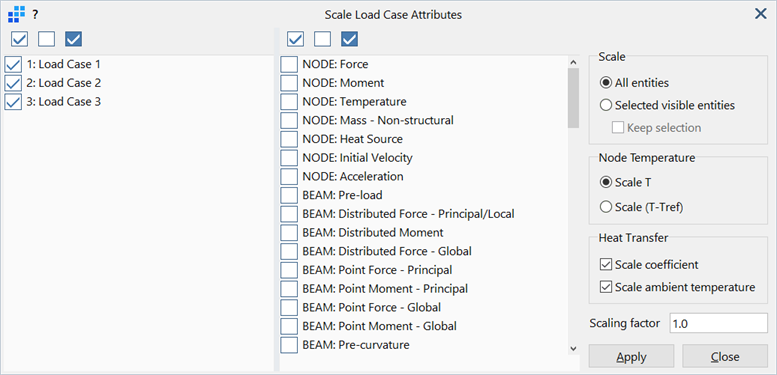
Task: Click the attribute list scroll up arrow
Action: point(573,62)
